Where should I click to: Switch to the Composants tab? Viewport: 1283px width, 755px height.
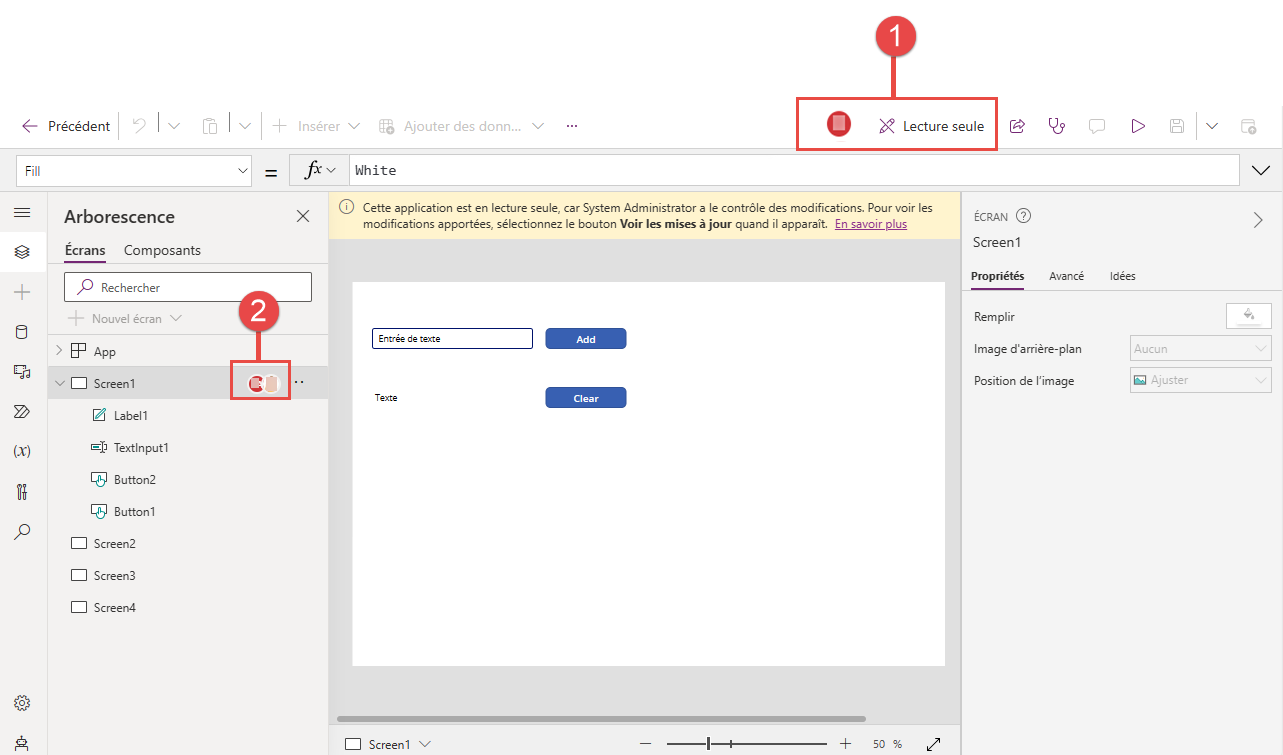click(x=162, y=250)
